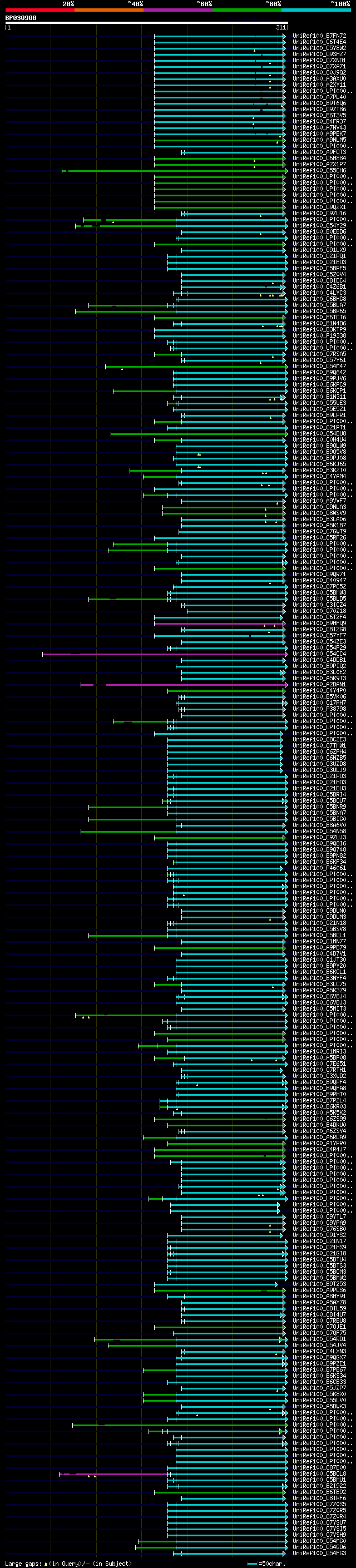Select the UniRef100_A9FQT3 entry

coord(319,152)
